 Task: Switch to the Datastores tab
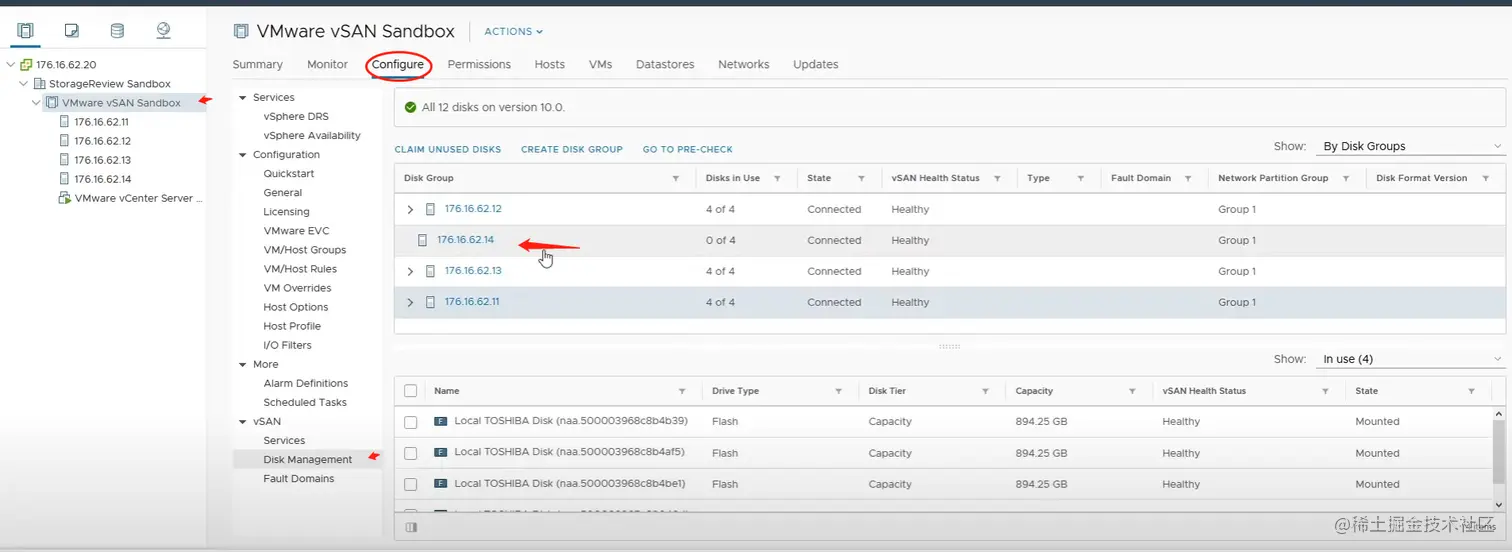tap(665, 64)
